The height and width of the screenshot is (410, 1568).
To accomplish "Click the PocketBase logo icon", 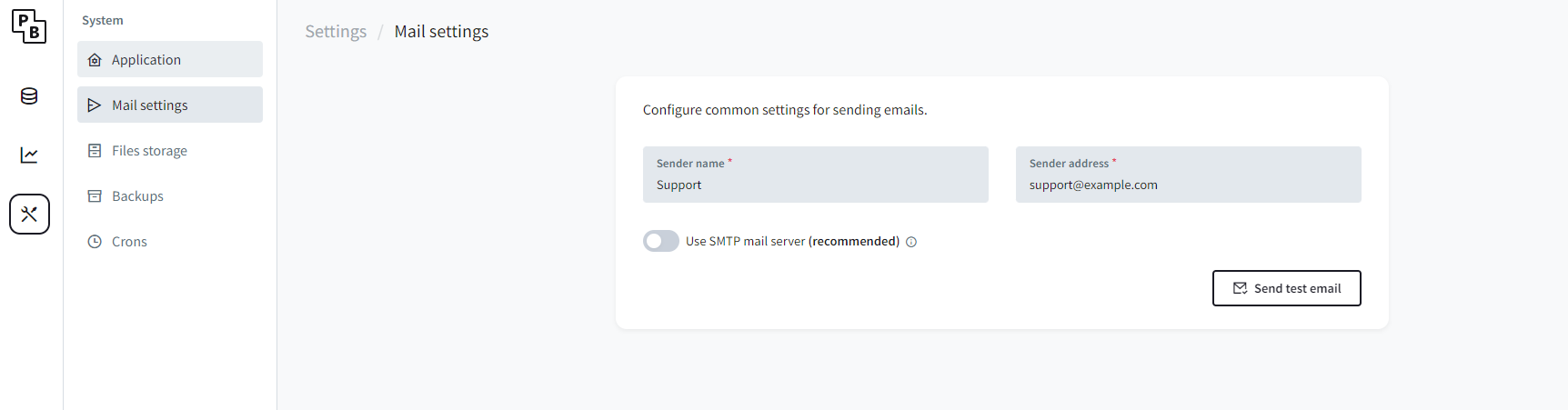I will [x=29, y=26].
